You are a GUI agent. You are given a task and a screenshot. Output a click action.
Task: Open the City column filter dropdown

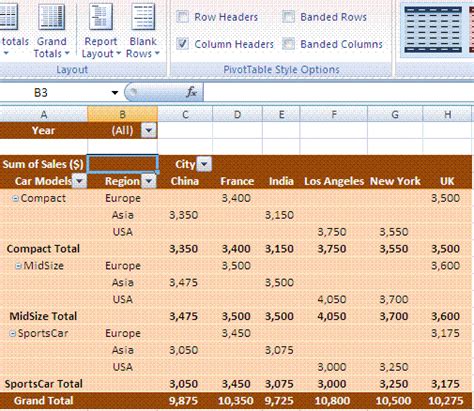pos(204,164)
